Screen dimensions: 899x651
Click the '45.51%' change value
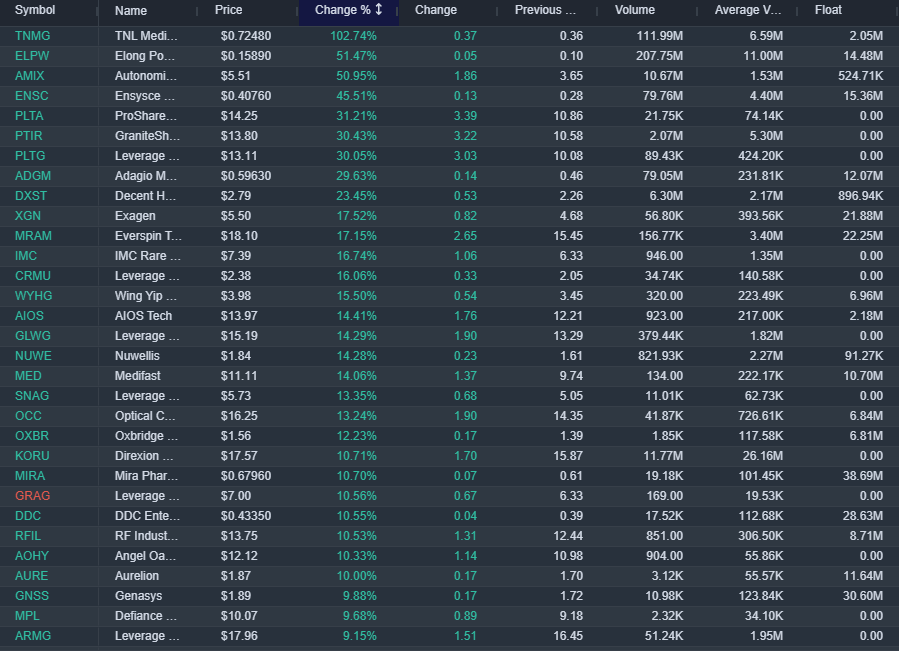tap(356, 96)
